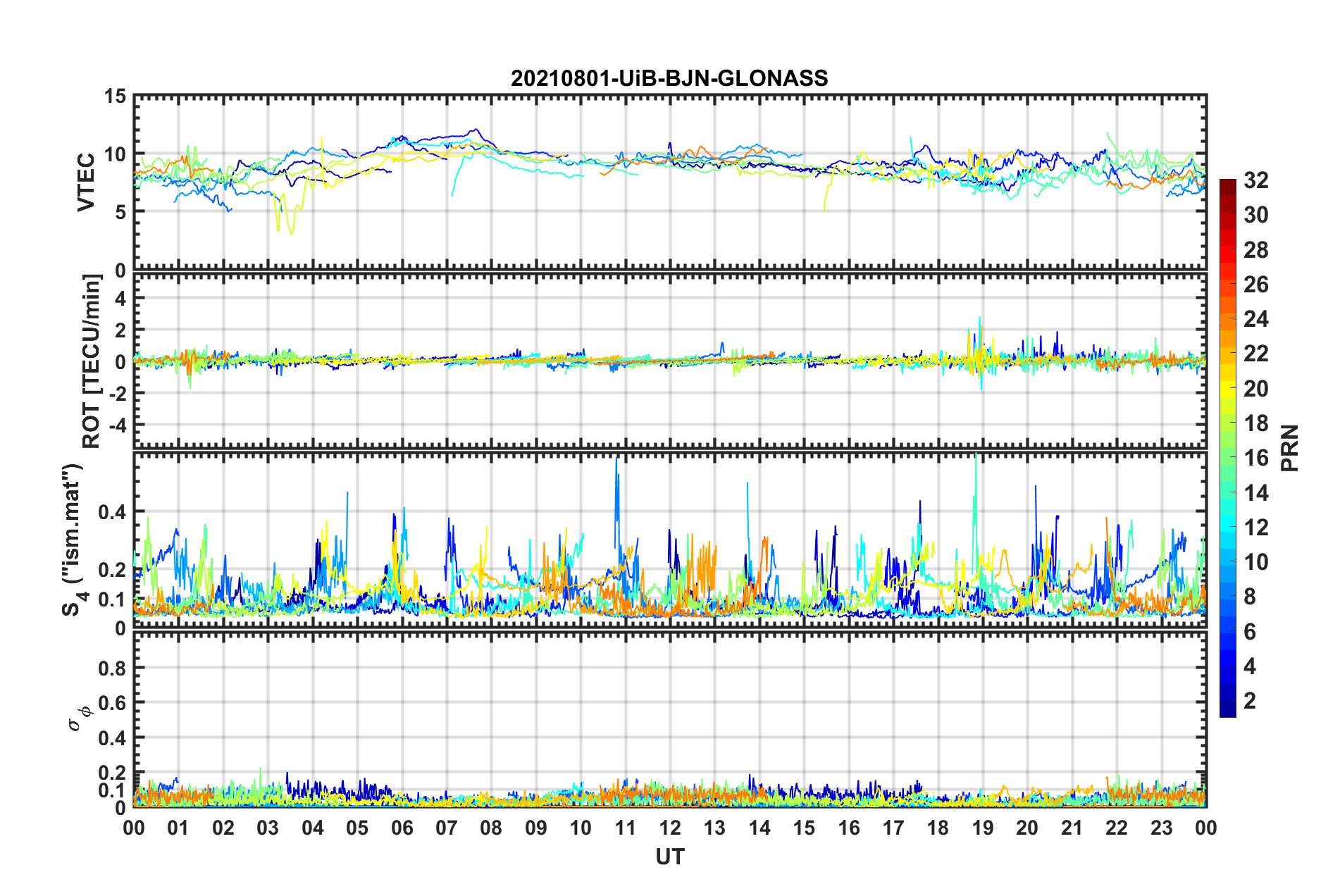Click the PRN colorbar tick label 2
The image size is (1340, 896).
point(1250,701)
